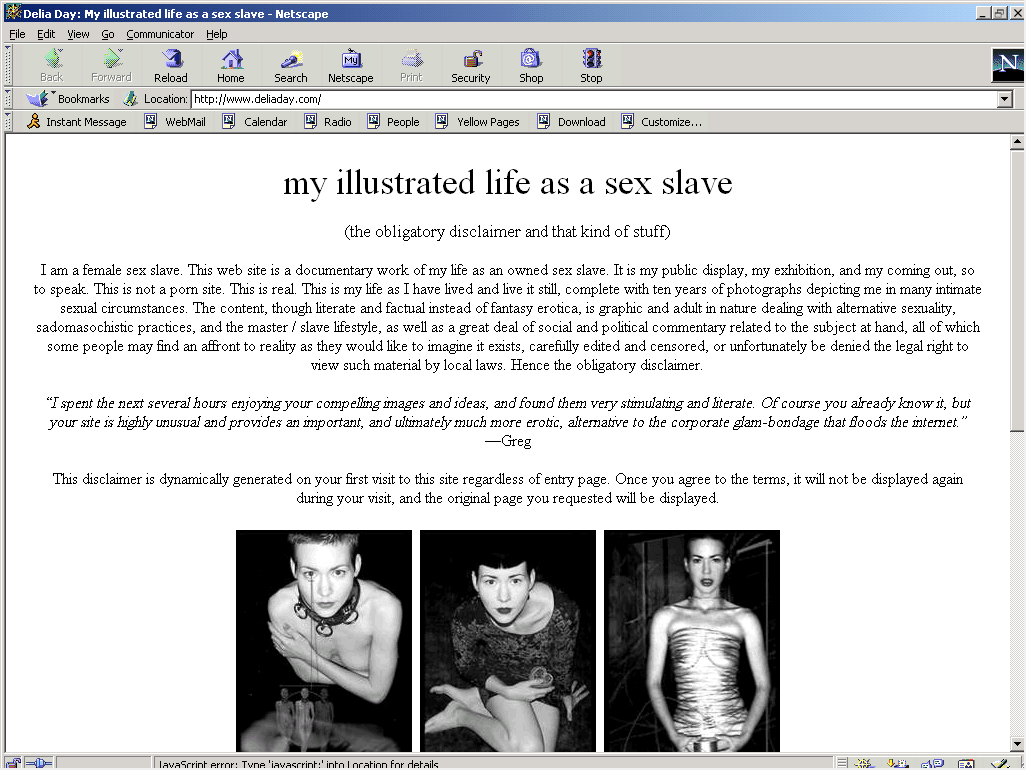Screen dimensions: 1026x770
Task: Click the vertical scrollbar down arrow
Action: pos(1017,744)
